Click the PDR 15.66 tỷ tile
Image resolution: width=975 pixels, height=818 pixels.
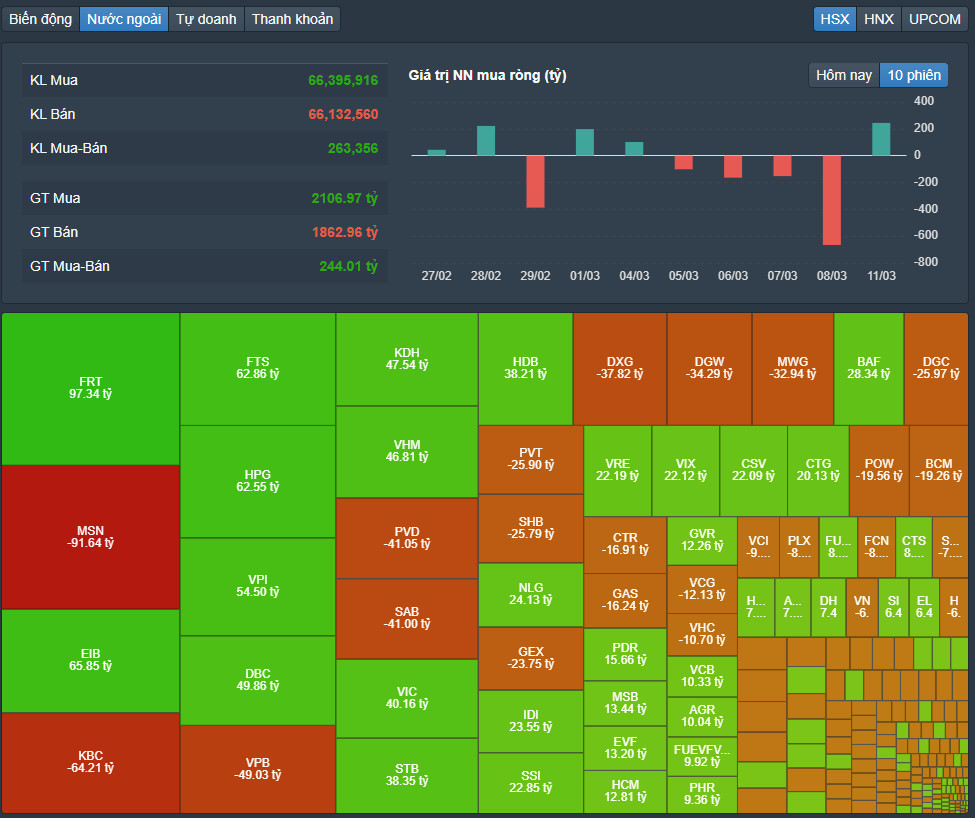pos(625,655)
